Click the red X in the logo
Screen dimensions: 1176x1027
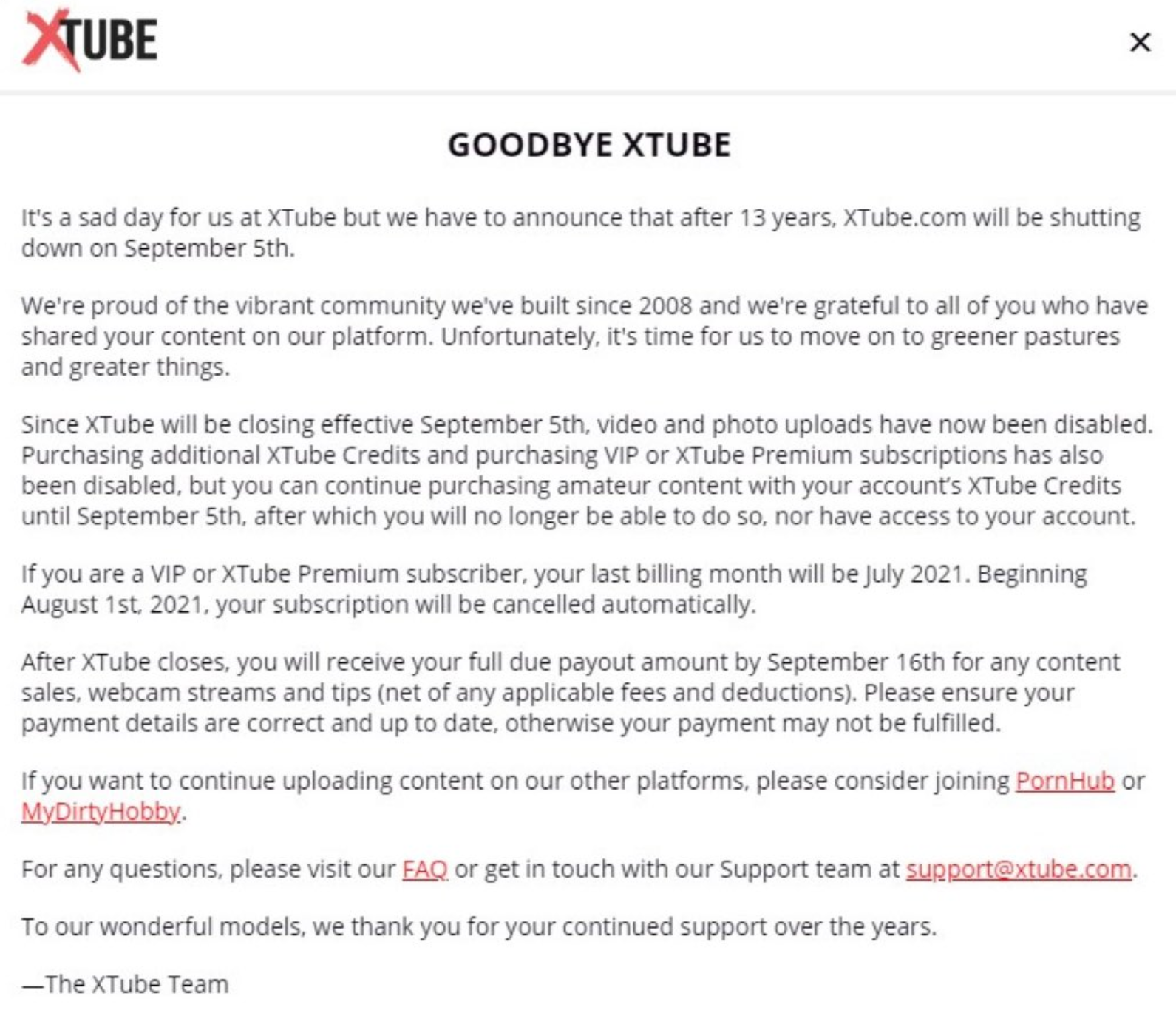pyautogui.click(x=50, y=39)
